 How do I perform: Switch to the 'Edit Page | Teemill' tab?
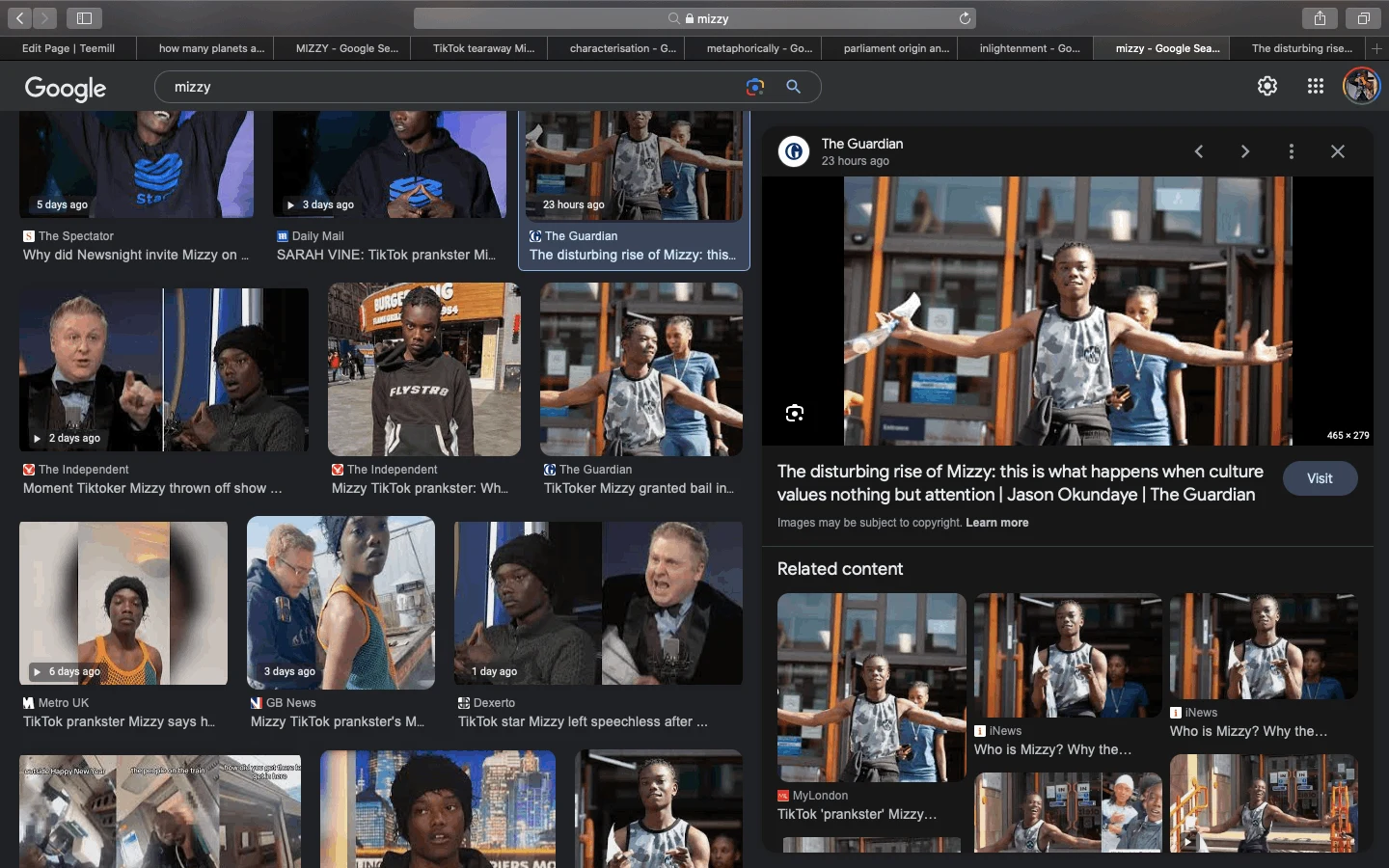tap(68, 48)
